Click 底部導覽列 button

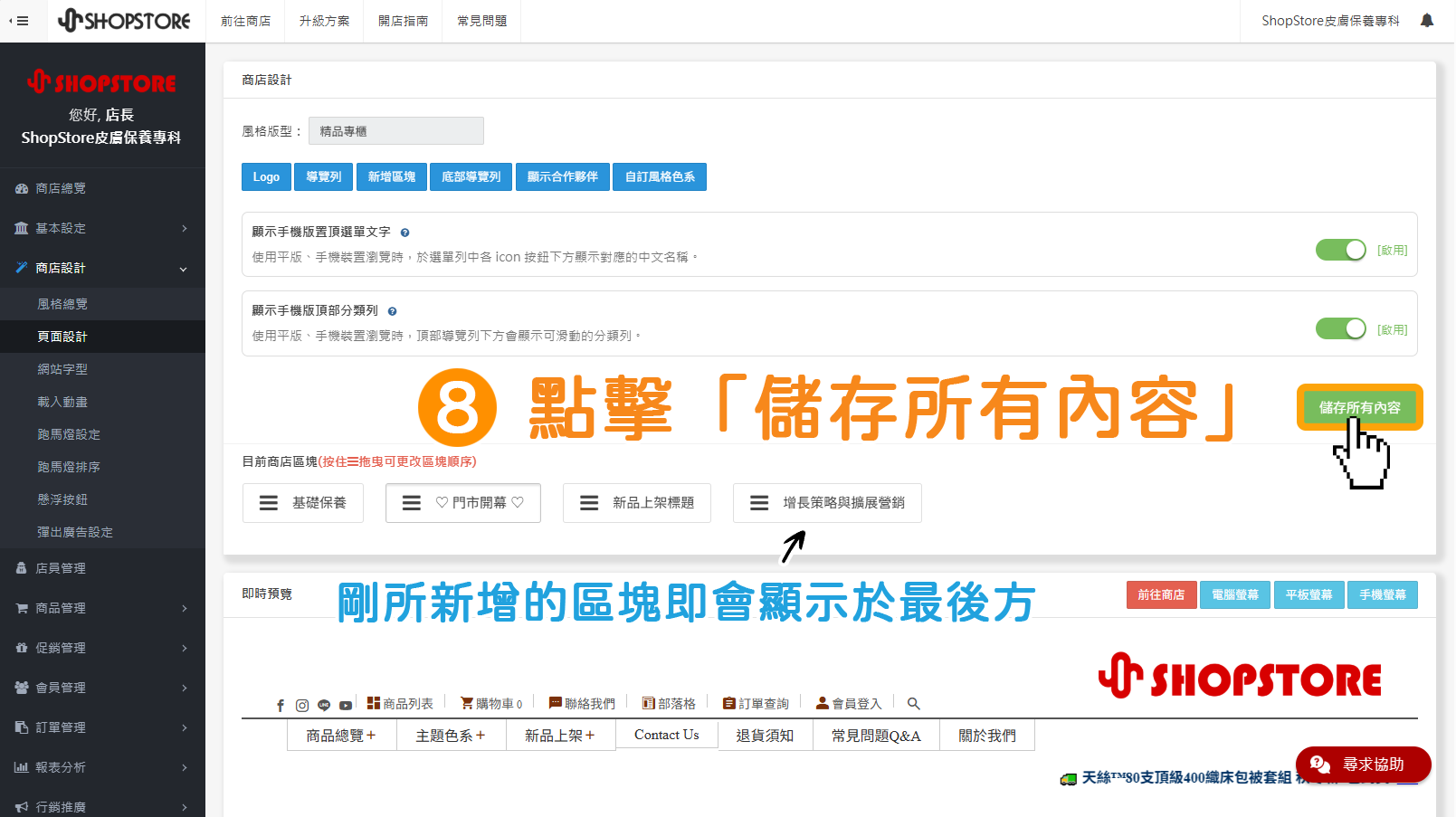click(x=471, y=176)
